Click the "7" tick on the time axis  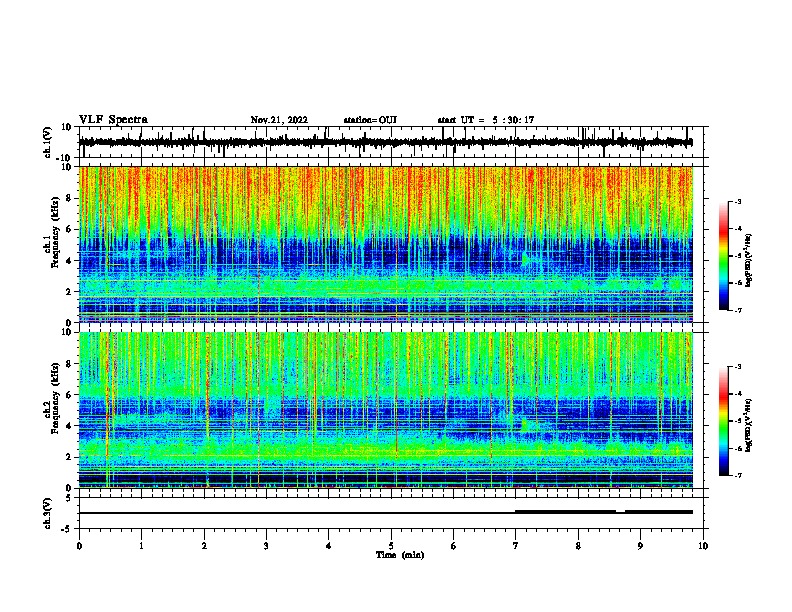[516, 546]
